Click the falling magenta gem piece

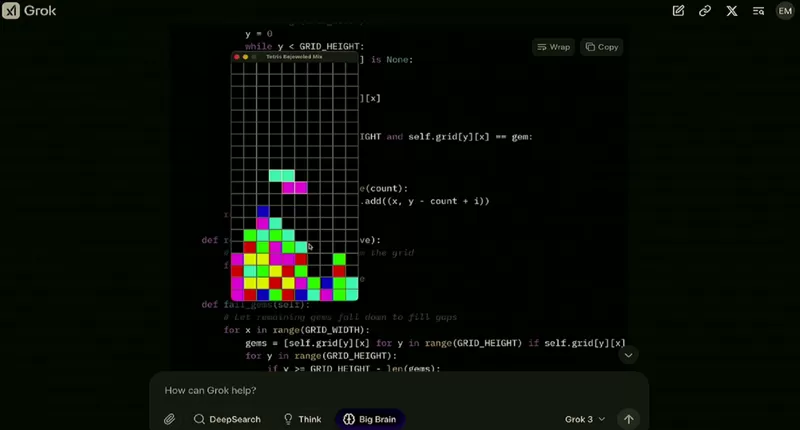(294, 188)
